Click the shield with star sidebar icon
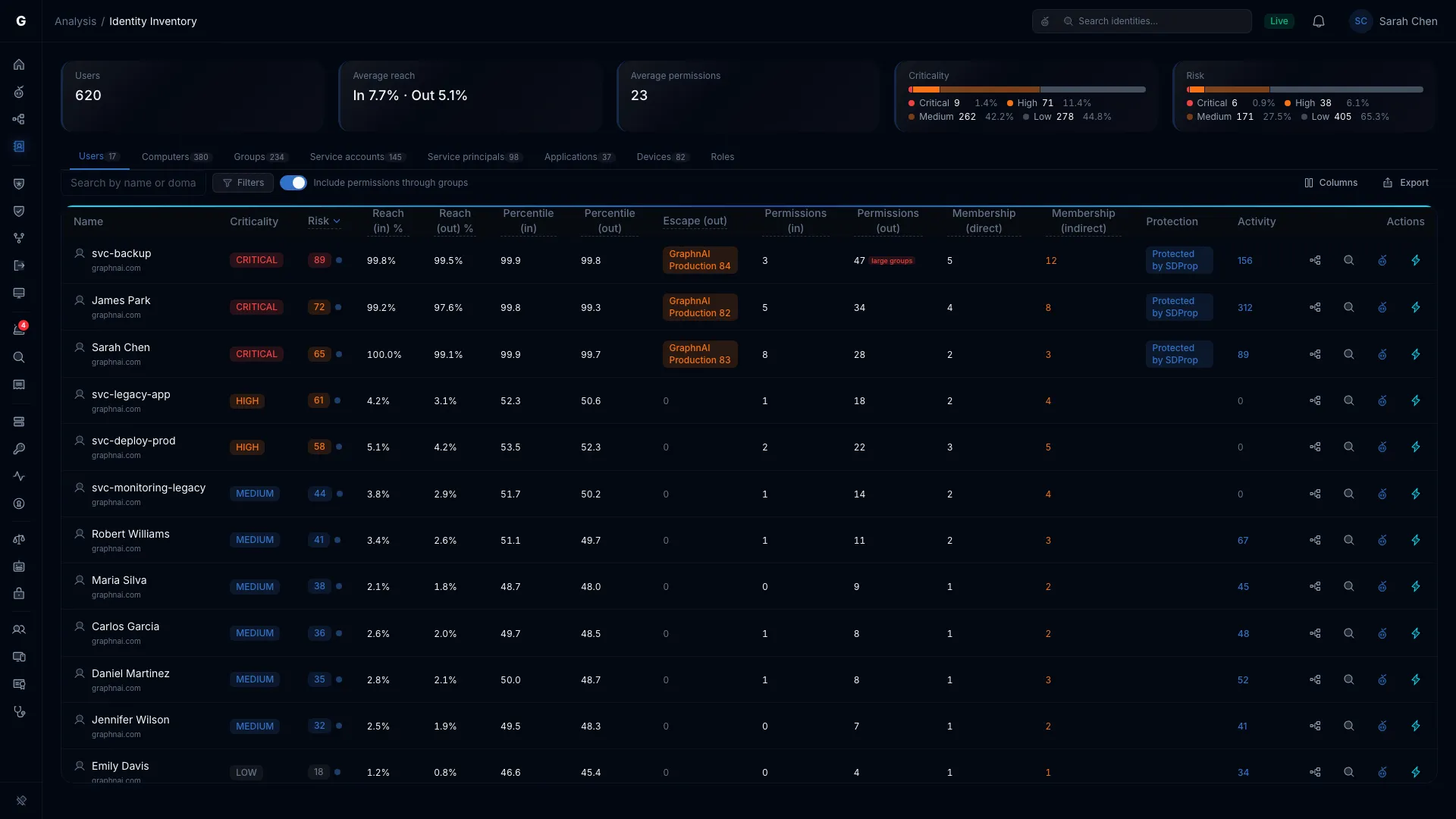 19,184
